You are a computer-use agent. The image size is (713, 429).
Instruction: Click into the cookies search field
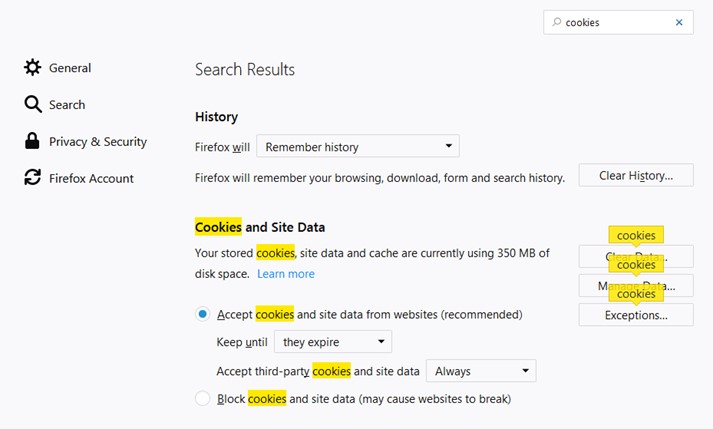618,22
